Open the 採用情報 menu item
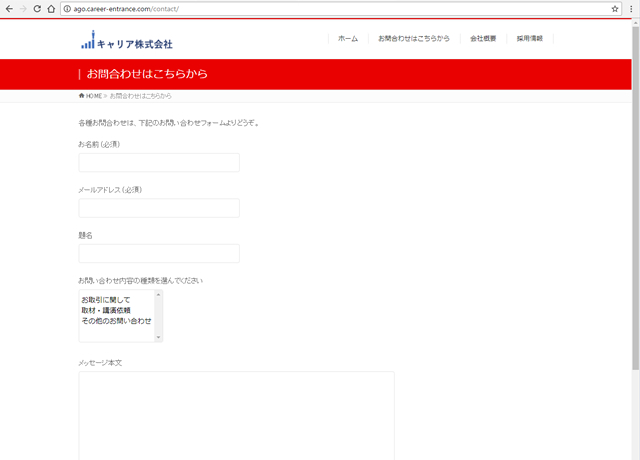Viewport: 640px width, 460px height. (x=530, y=38)
